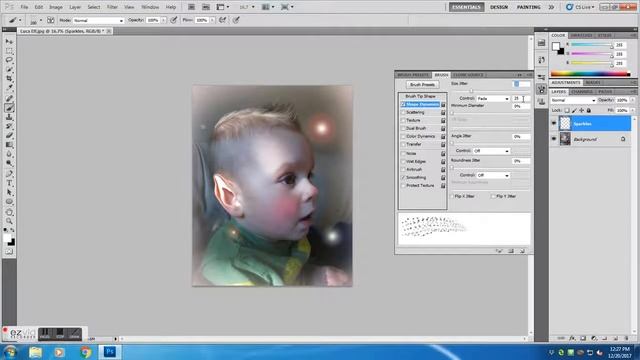The height and width of the screenshot is (360, 640).
Task: Select the Crop tool
Action: click(x=9, y=78)
